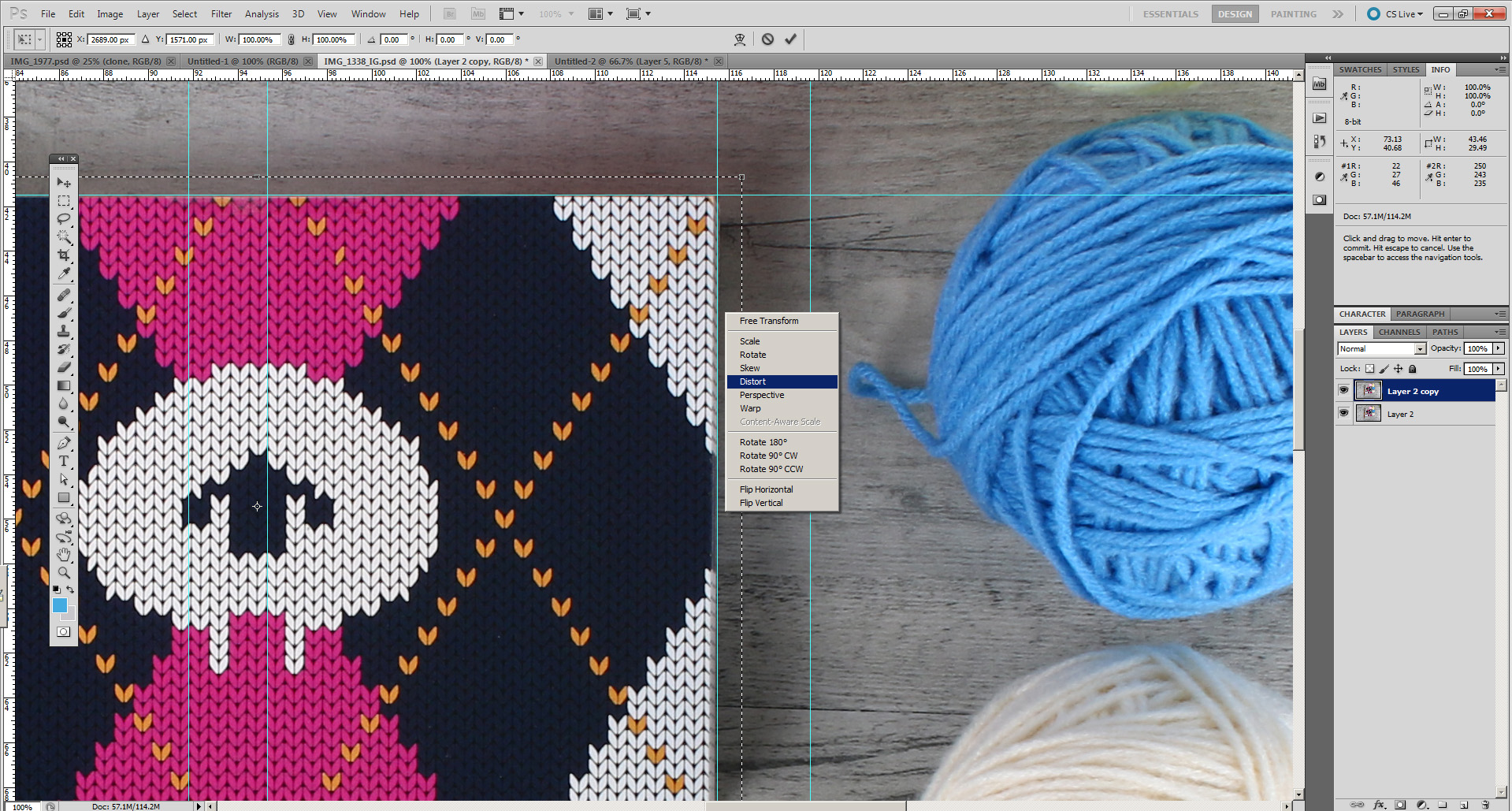The width and height of the screenshot is (1512, 811).
Task: Toggle relative positioning triangle for reference point
Action: pos(145,39)
